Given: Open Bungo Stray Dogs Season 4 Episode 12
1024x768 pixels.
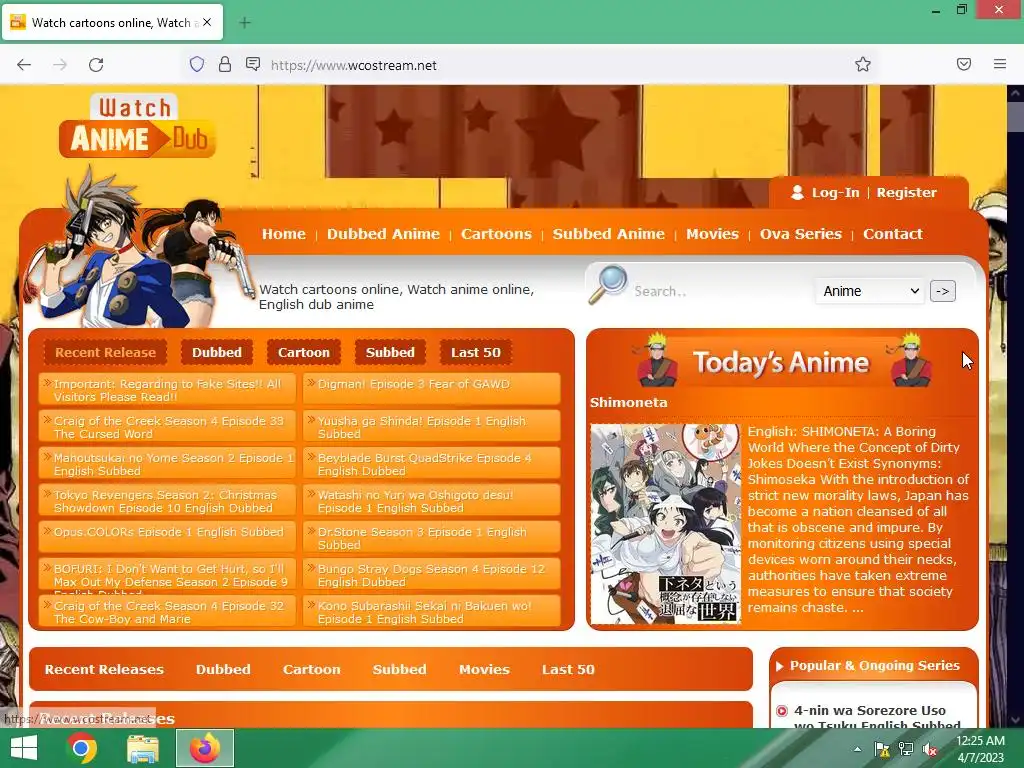Looking at the screenshot, I should (x=432, y=575).
